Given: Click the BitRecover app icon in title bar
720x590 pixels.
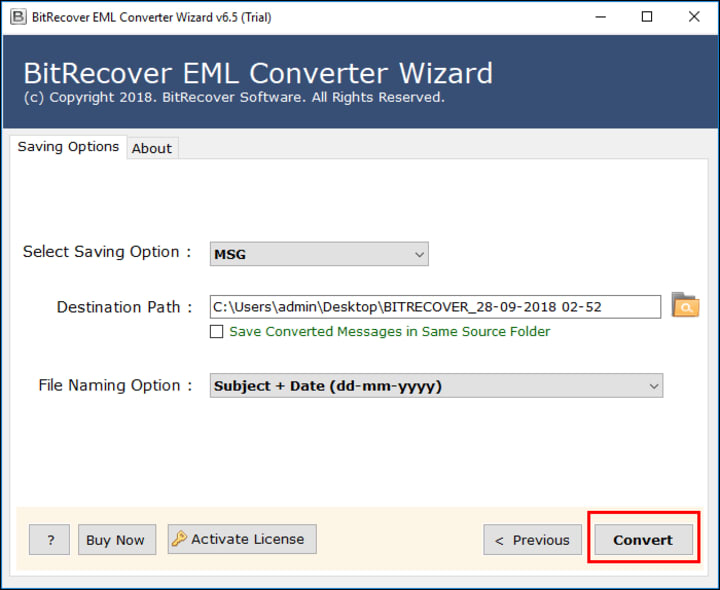Looking at the screenshot, I should pyautogui.click(x=18, y=17).
